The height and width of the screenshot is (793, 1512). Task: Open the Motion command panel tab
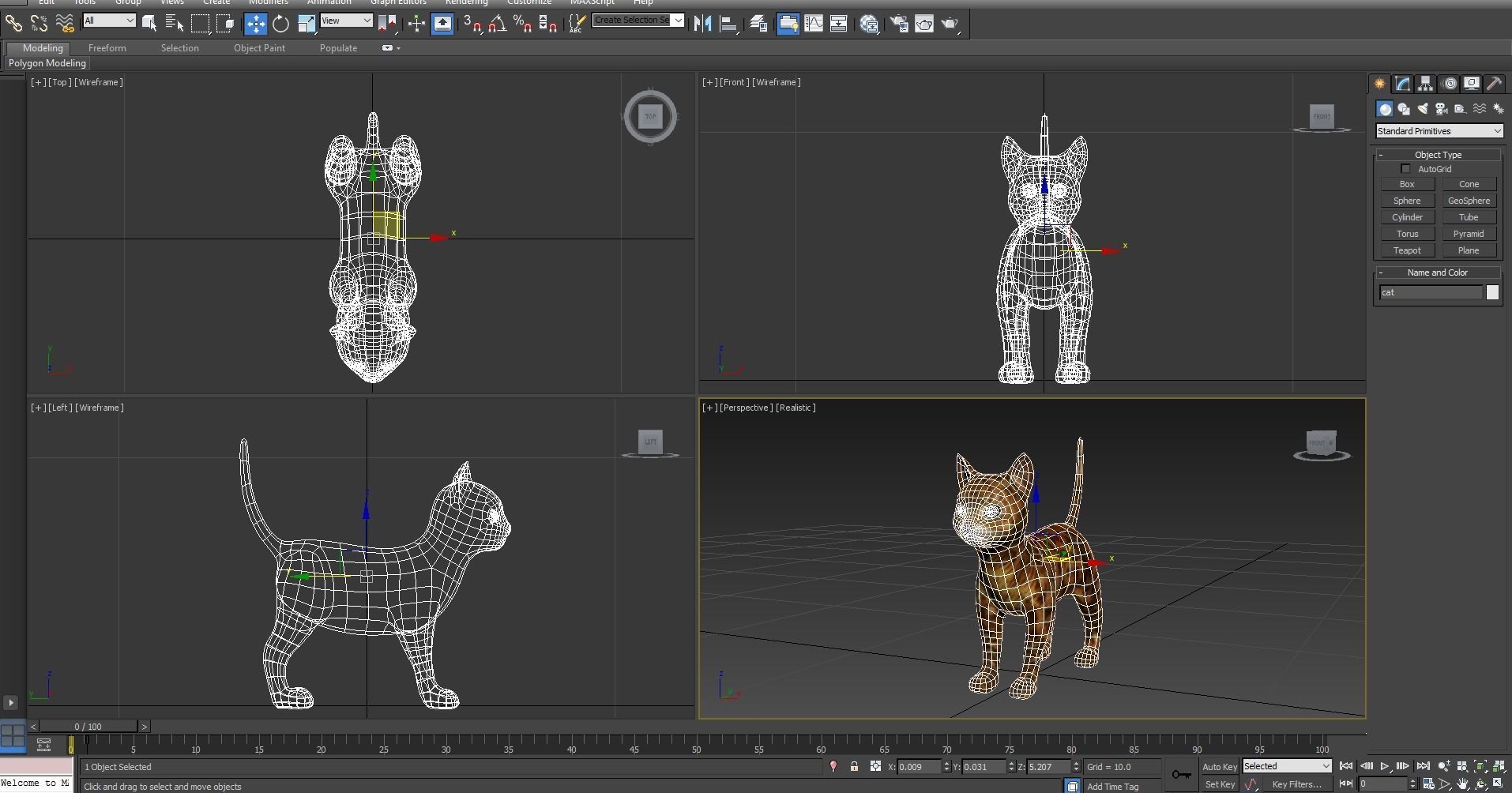point(1450,84)
